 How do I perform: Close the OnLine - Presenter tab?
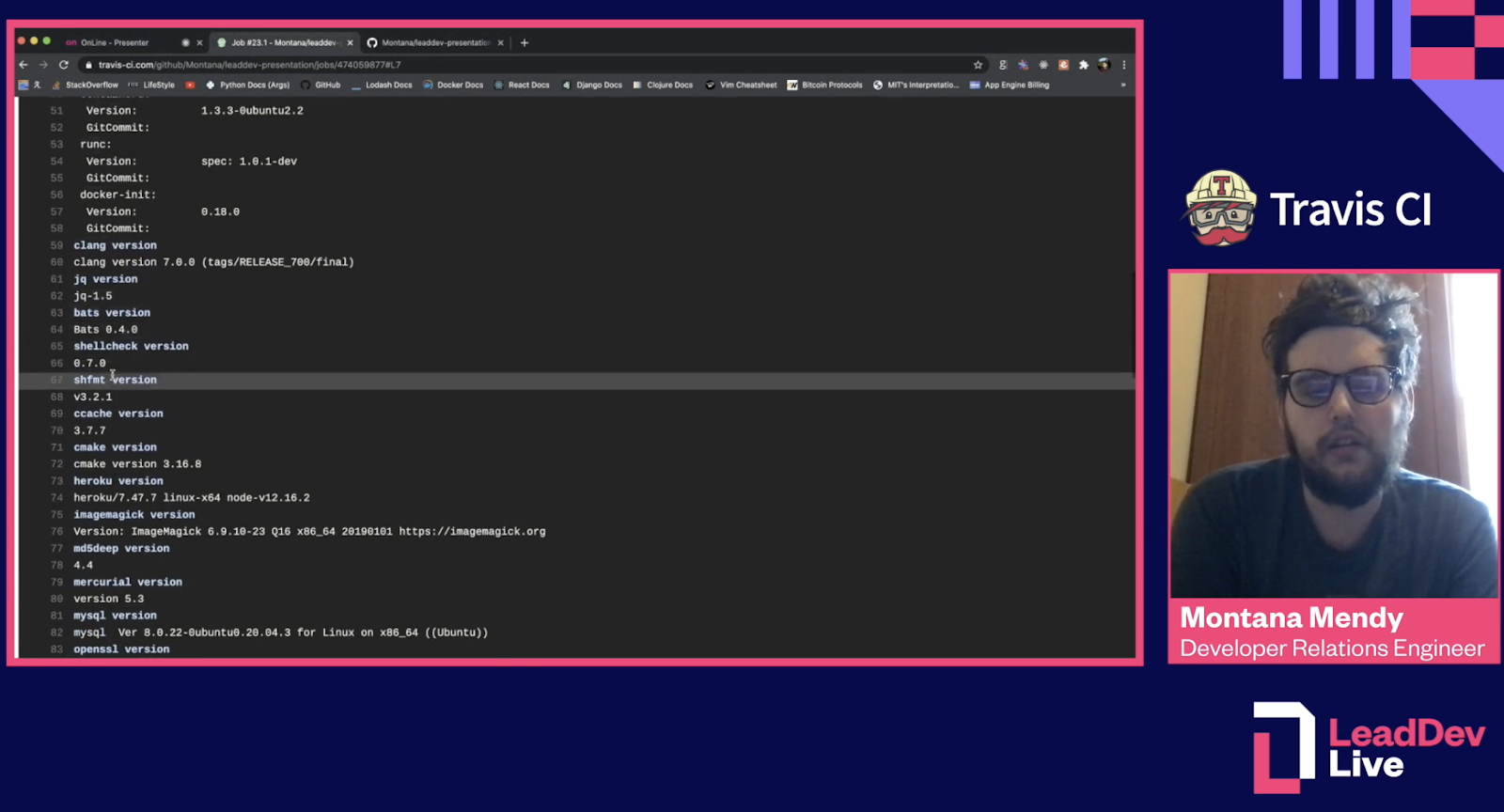(x=199, y=42)
